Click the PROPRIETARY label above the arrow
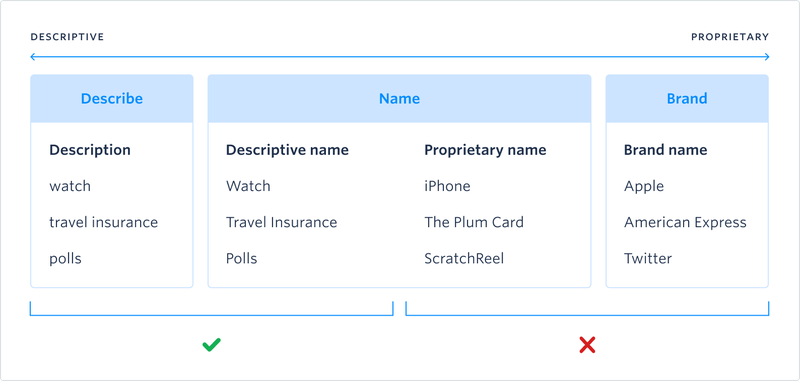The width and height of the screenshot is (800, 381). (x=730, y=37)
